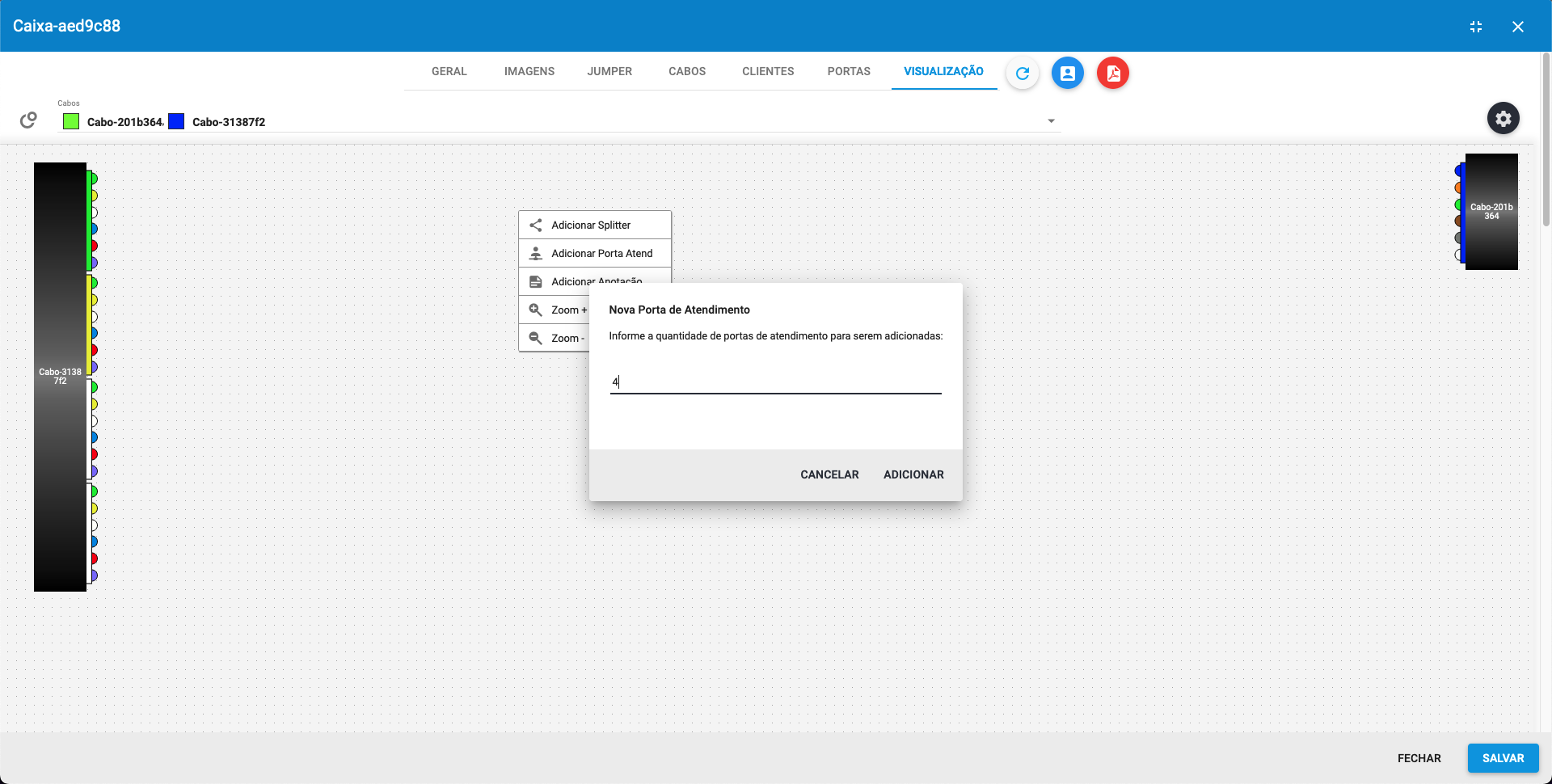
Task: Close the Caixa-aed9c88 window
Action: [1518, 27]
